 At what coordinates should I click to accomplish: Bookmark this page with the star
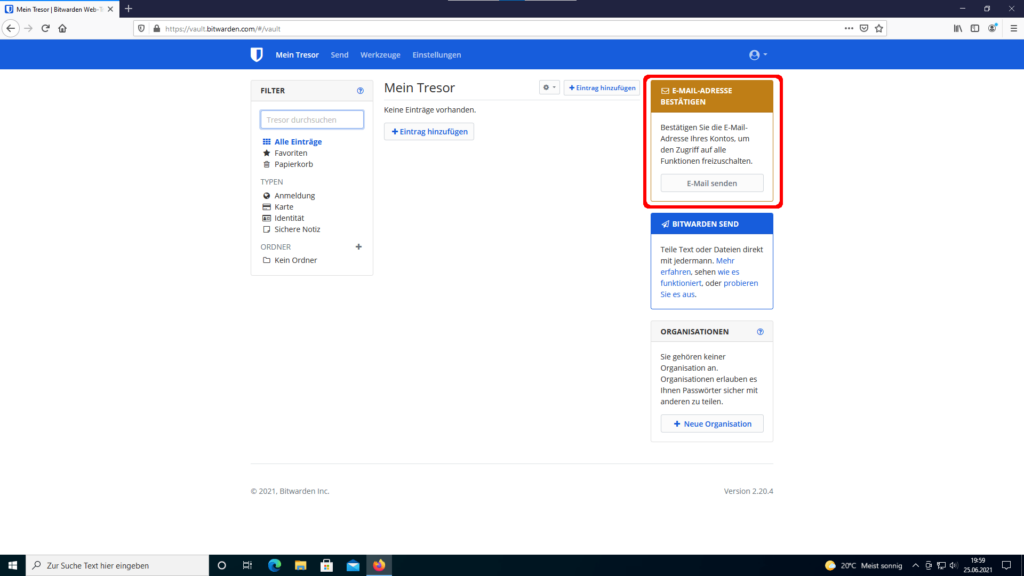(879, 29)
